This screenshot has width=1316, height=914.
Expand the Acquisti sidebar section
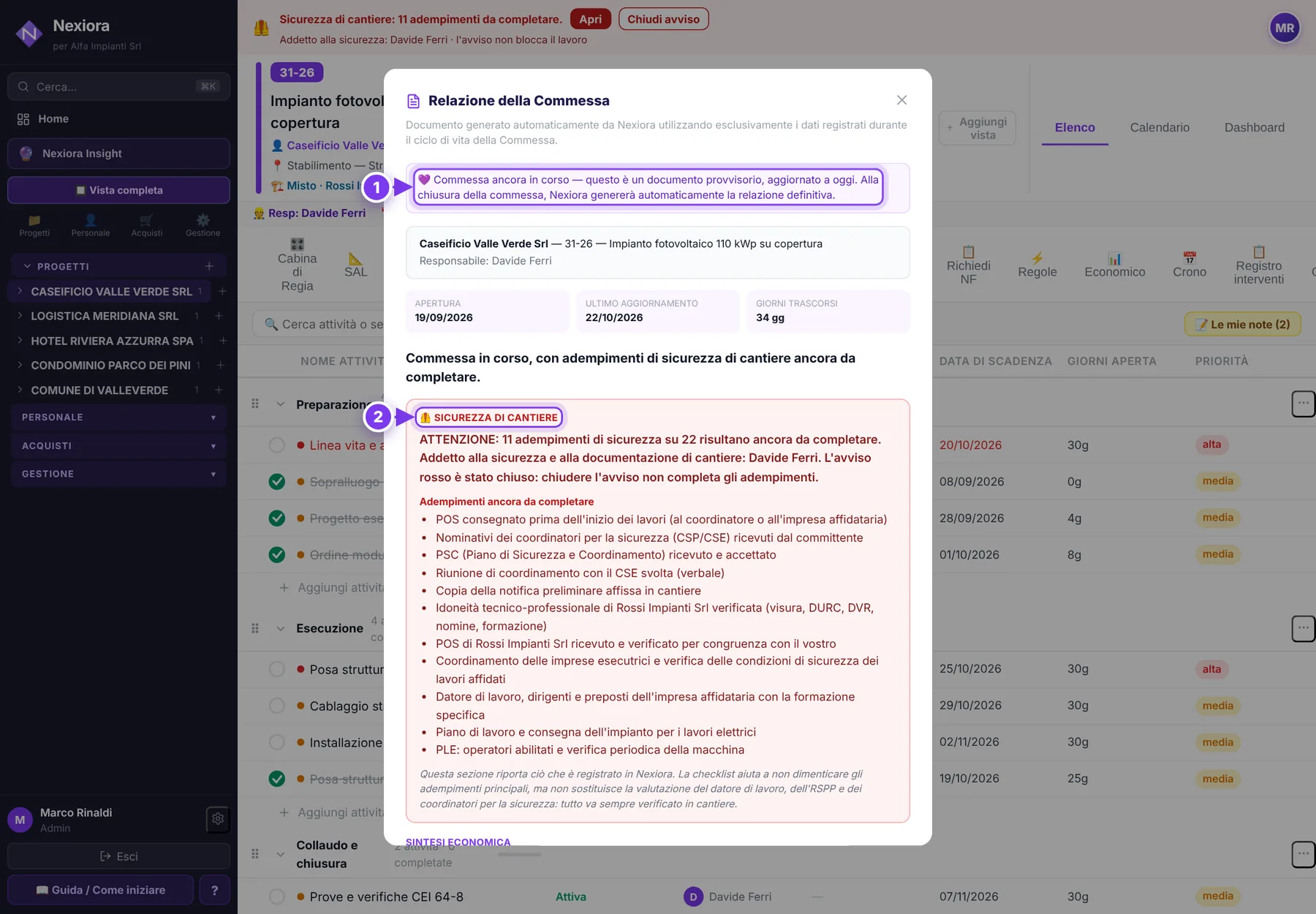[x=118, y=445]
